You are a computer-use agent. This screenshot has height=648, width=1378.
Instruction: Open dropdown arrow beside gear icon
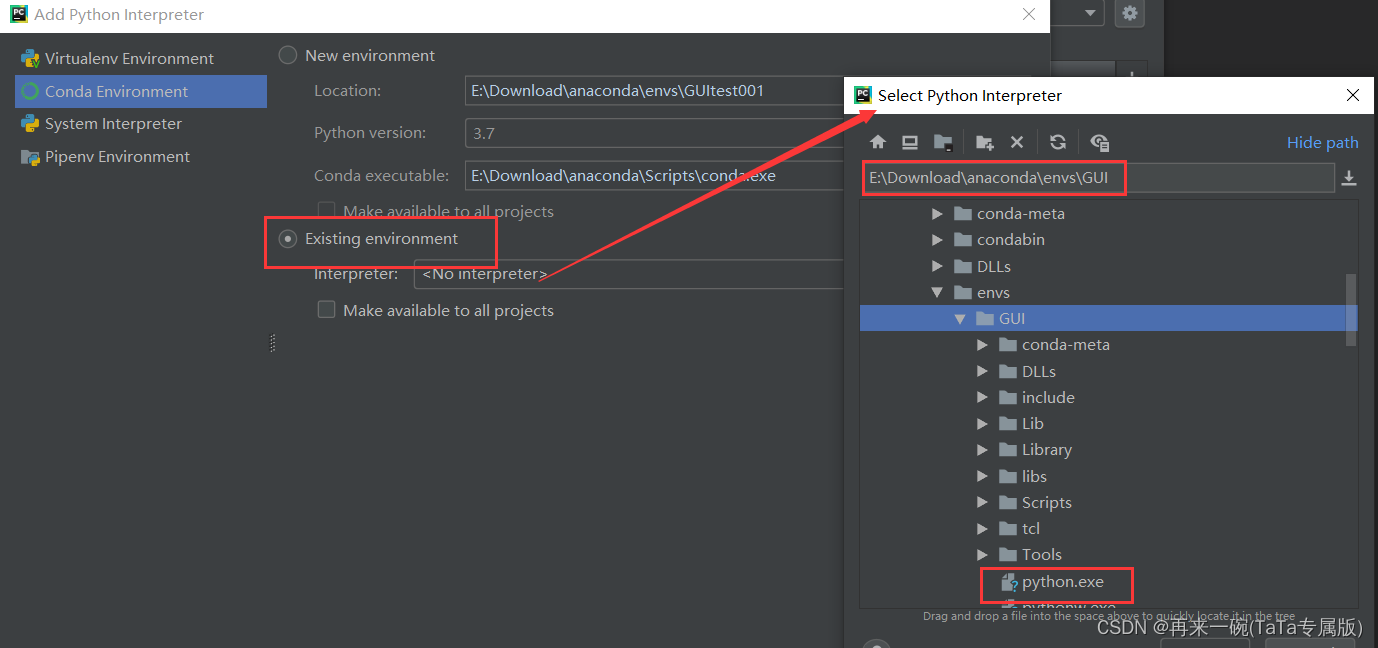point(1090,13)
